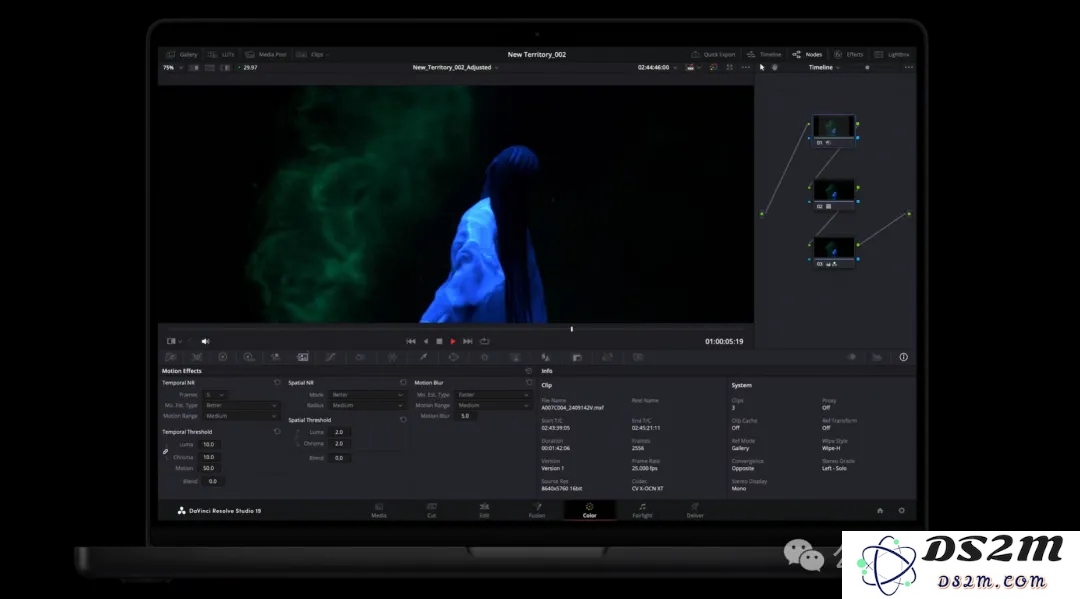Open the LUTs panel
Screen dimensions: 1080x599
(x=222, y=54)
